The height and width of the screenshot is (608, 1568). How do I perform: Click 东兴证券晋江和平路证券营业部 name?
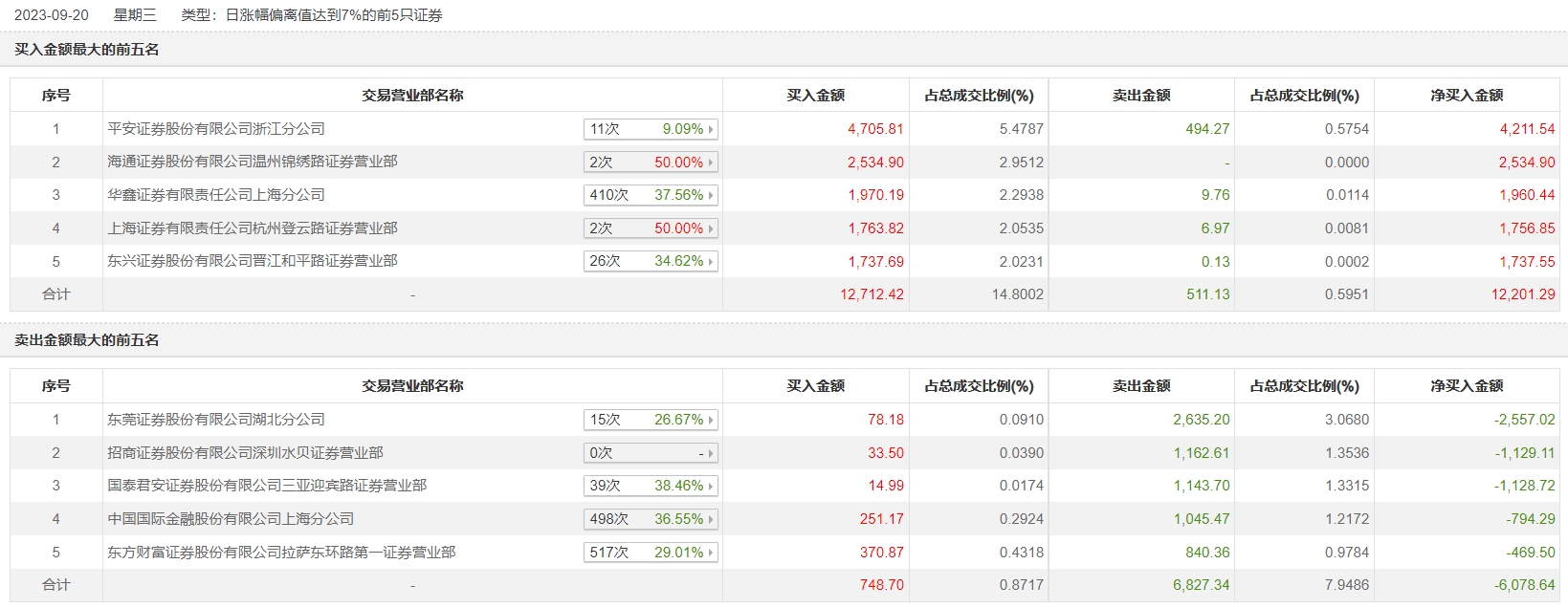(253, 261)
